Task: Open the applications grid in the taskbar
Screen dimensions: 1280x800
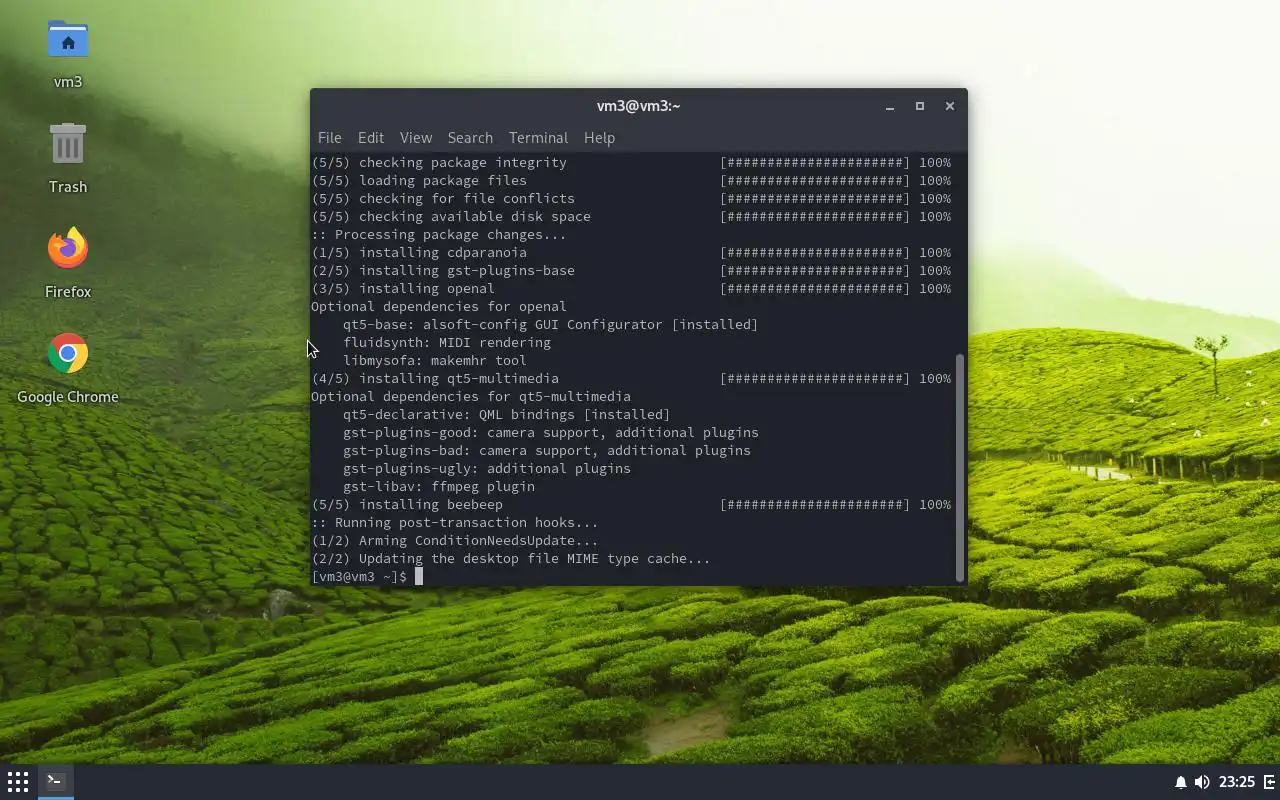Action: point(18,782)
